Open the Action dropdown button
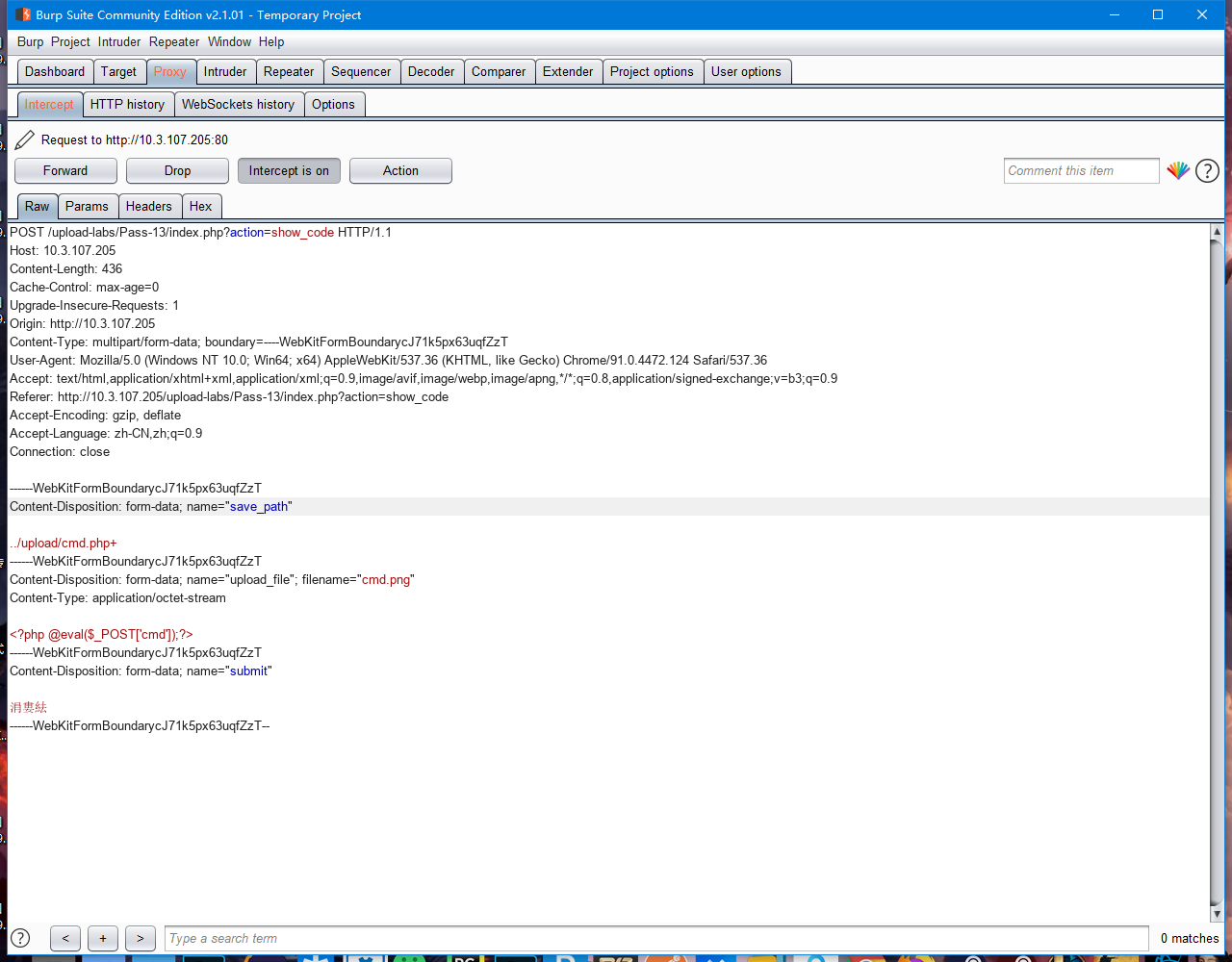This screenshot has width=1232, height=962. point(400,170)
